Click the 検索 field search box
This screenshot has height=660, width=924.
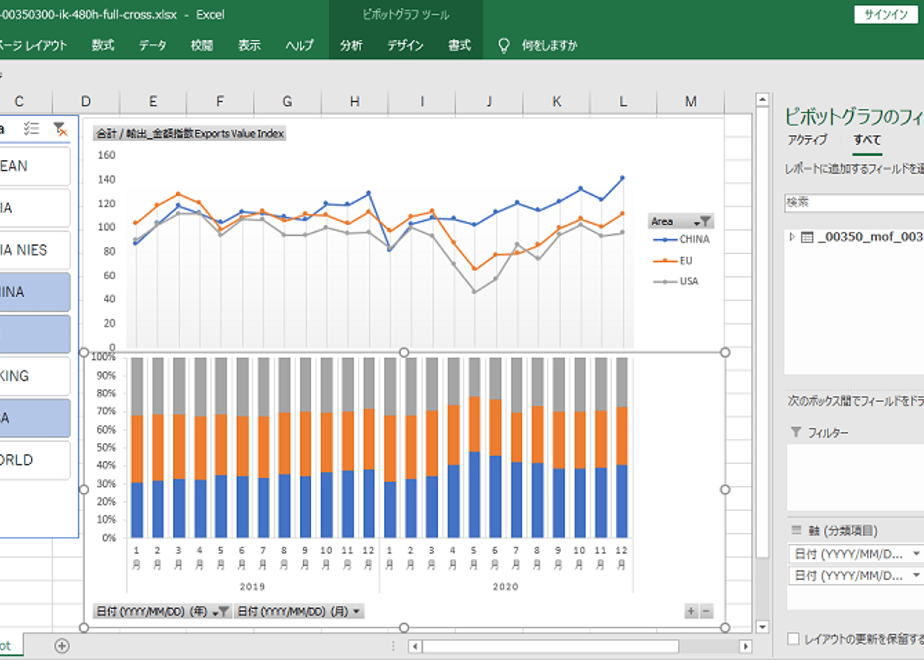tap(854, 202)
